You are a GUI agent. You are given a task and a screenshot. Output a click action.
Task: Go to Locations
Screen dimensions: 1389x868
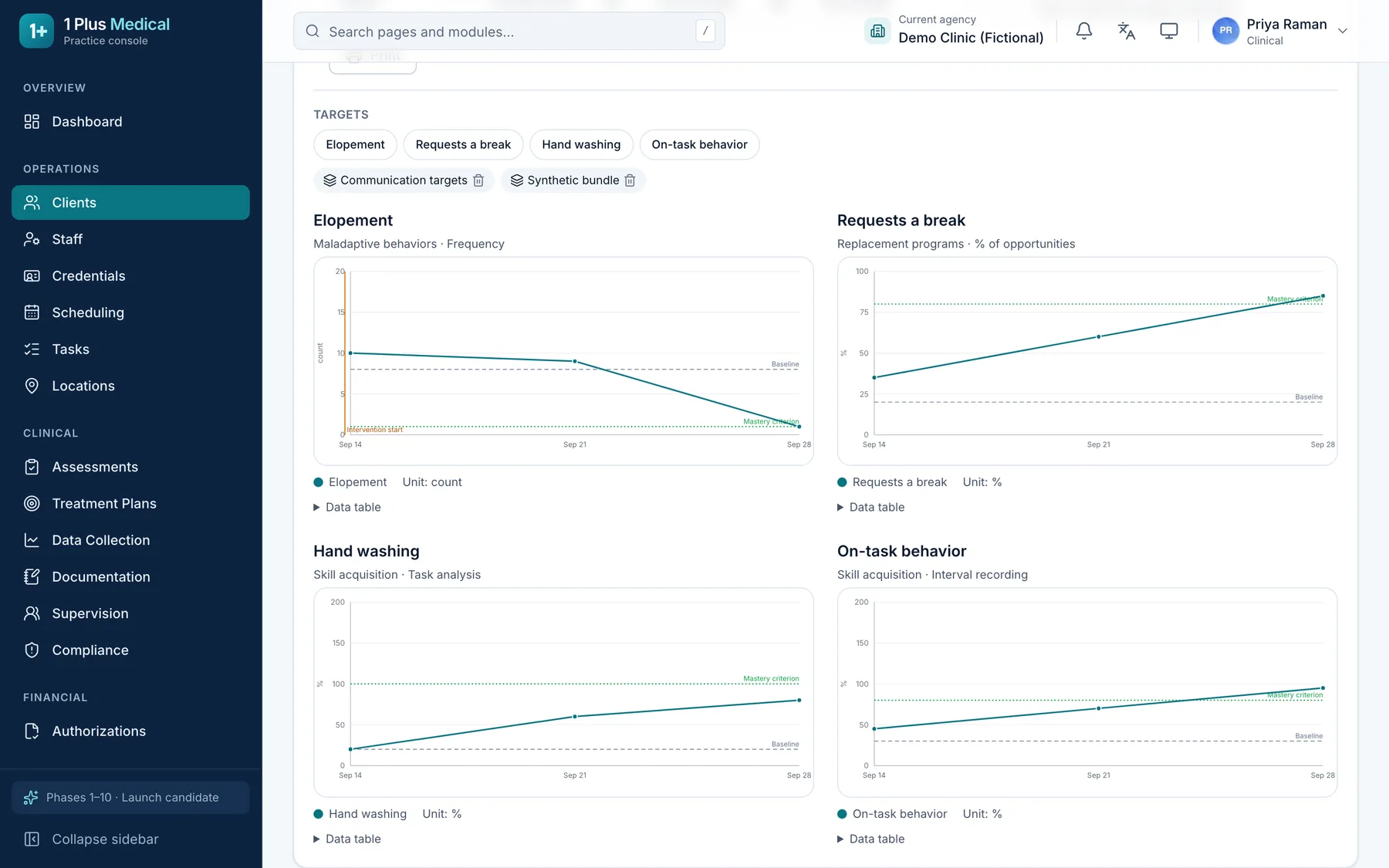[x=130, y=386]
